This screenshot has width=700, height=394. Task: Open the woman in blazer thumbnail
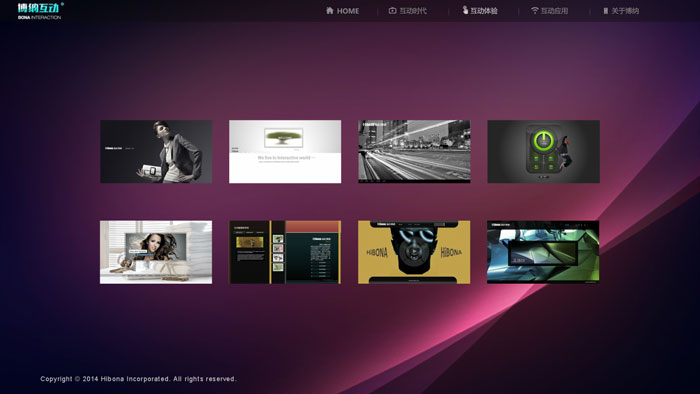click(x=156, y=151)
